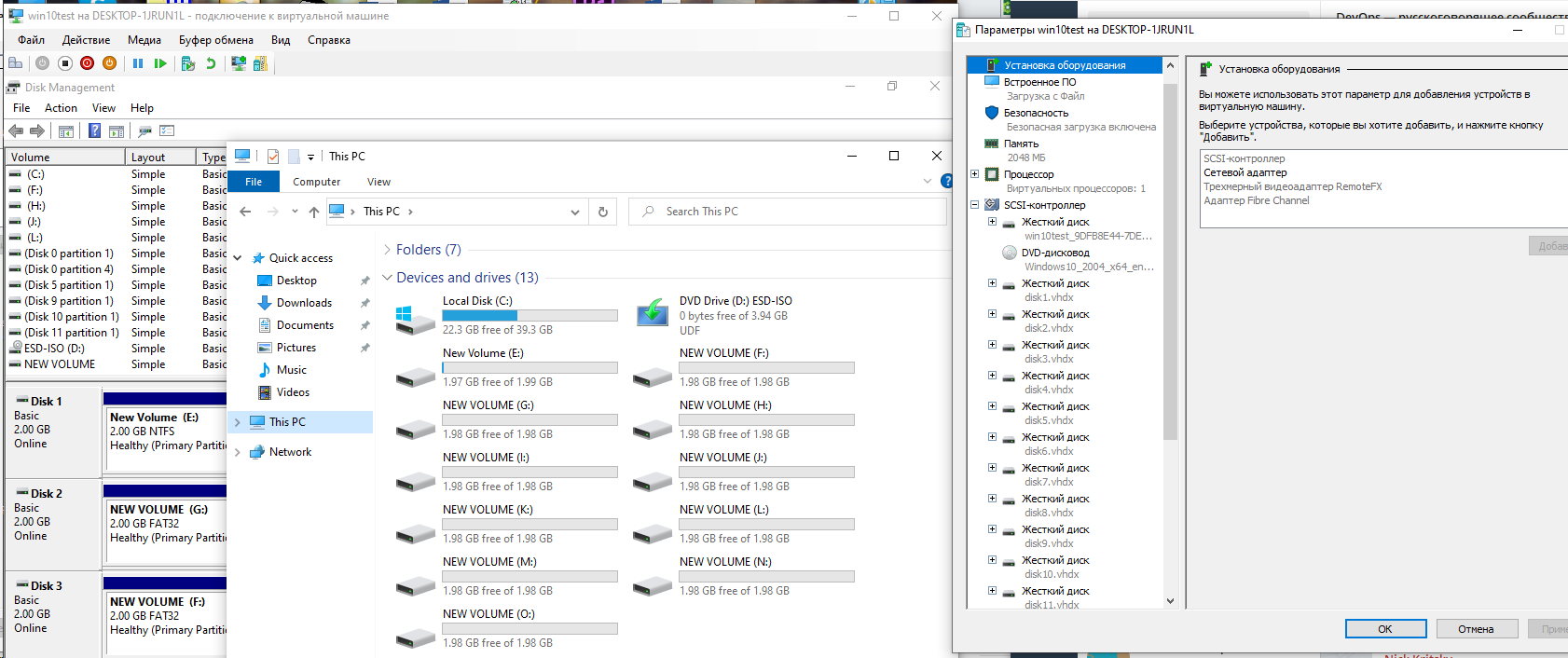Image resolution: width=1568 pixels, height=658 pixels.
Task: Open Local Disk (C:) drive
Action: click(505, 315)
